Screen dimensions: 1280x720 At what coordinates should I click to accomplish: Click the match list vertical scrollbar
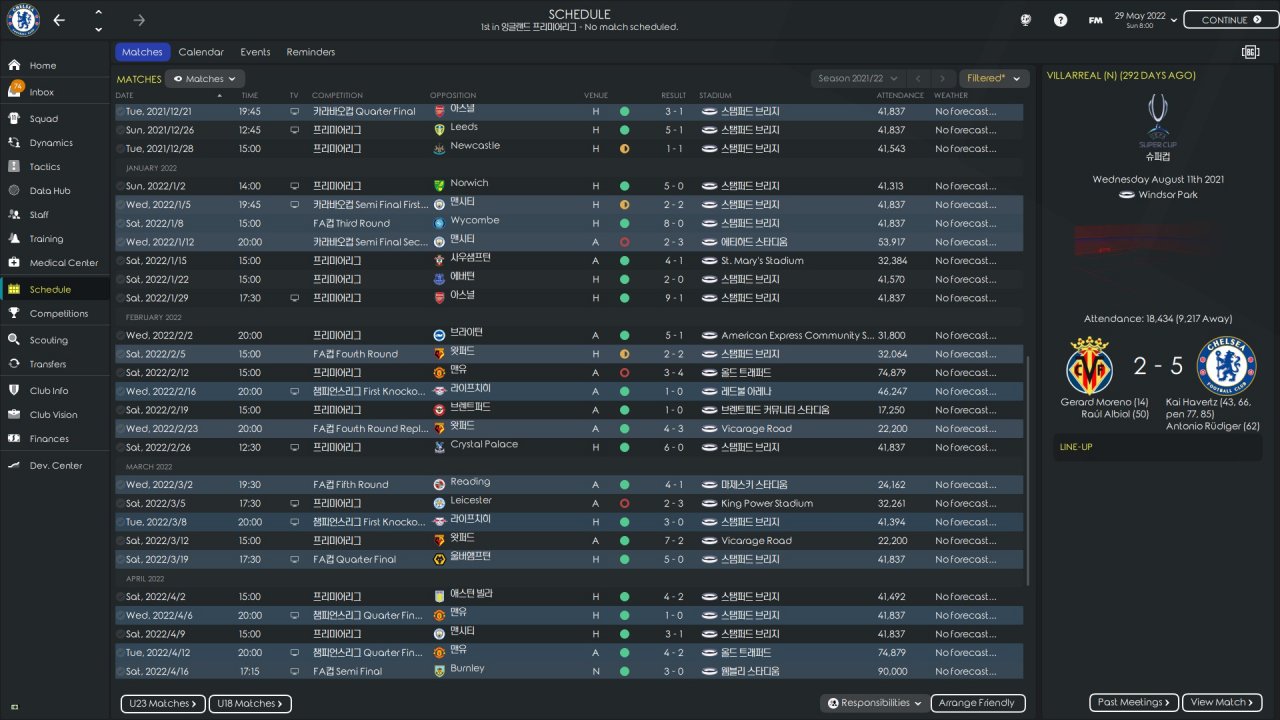[1027, 470]
